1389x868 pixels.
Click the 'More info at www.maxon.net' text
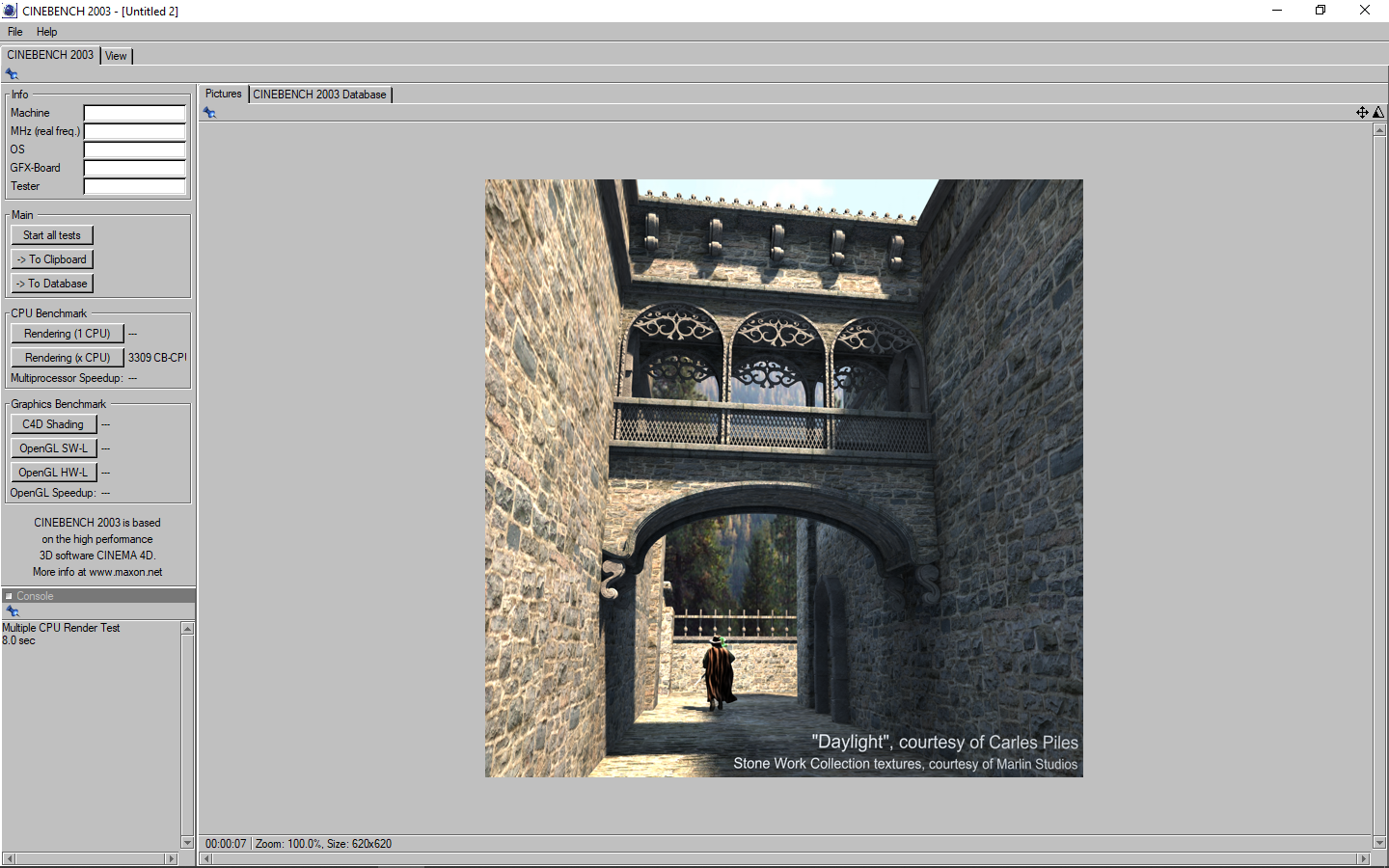(97, 572)
